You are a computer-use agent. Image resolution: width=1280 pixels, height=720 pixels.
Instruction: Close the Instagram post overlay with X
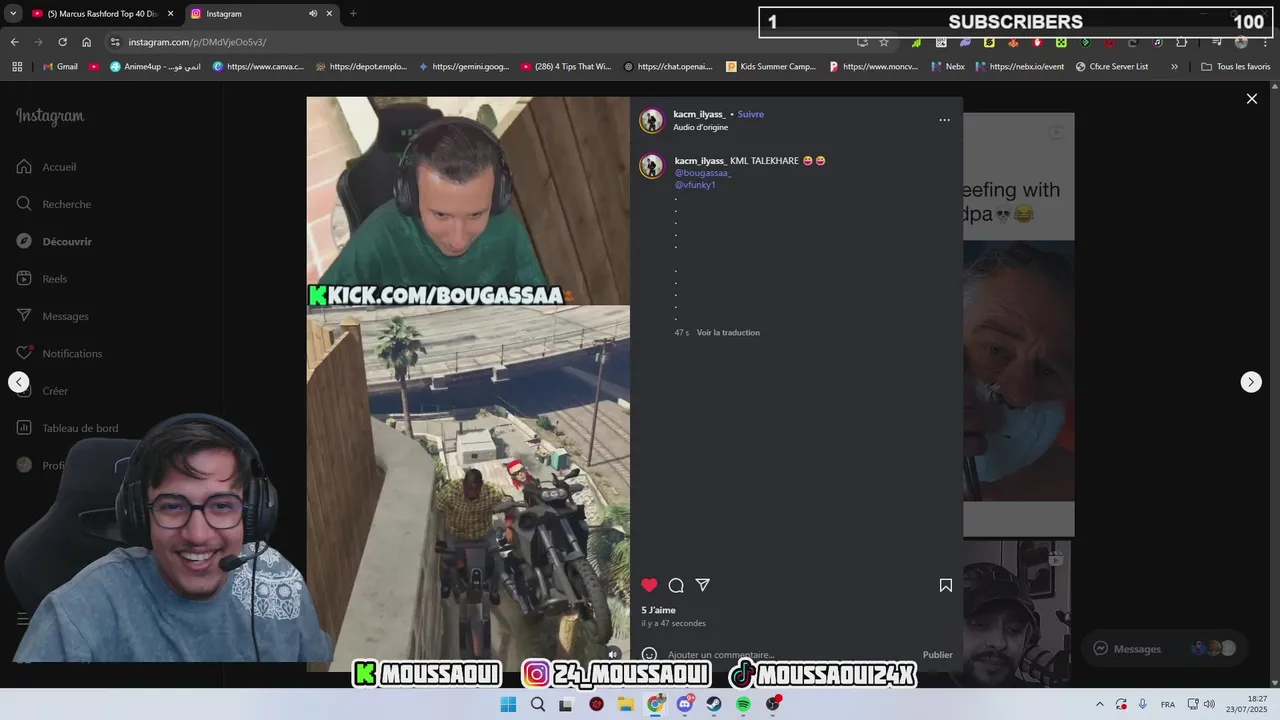point(1251,99)
